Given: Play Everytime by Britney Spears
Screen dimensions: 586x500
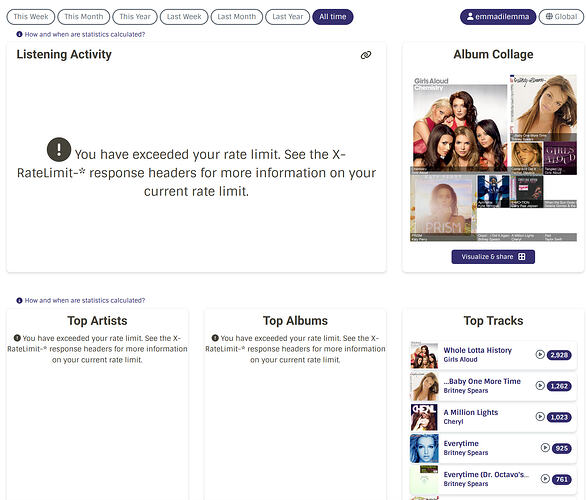Looking at the screenshot, I should [x=545, y=447].
